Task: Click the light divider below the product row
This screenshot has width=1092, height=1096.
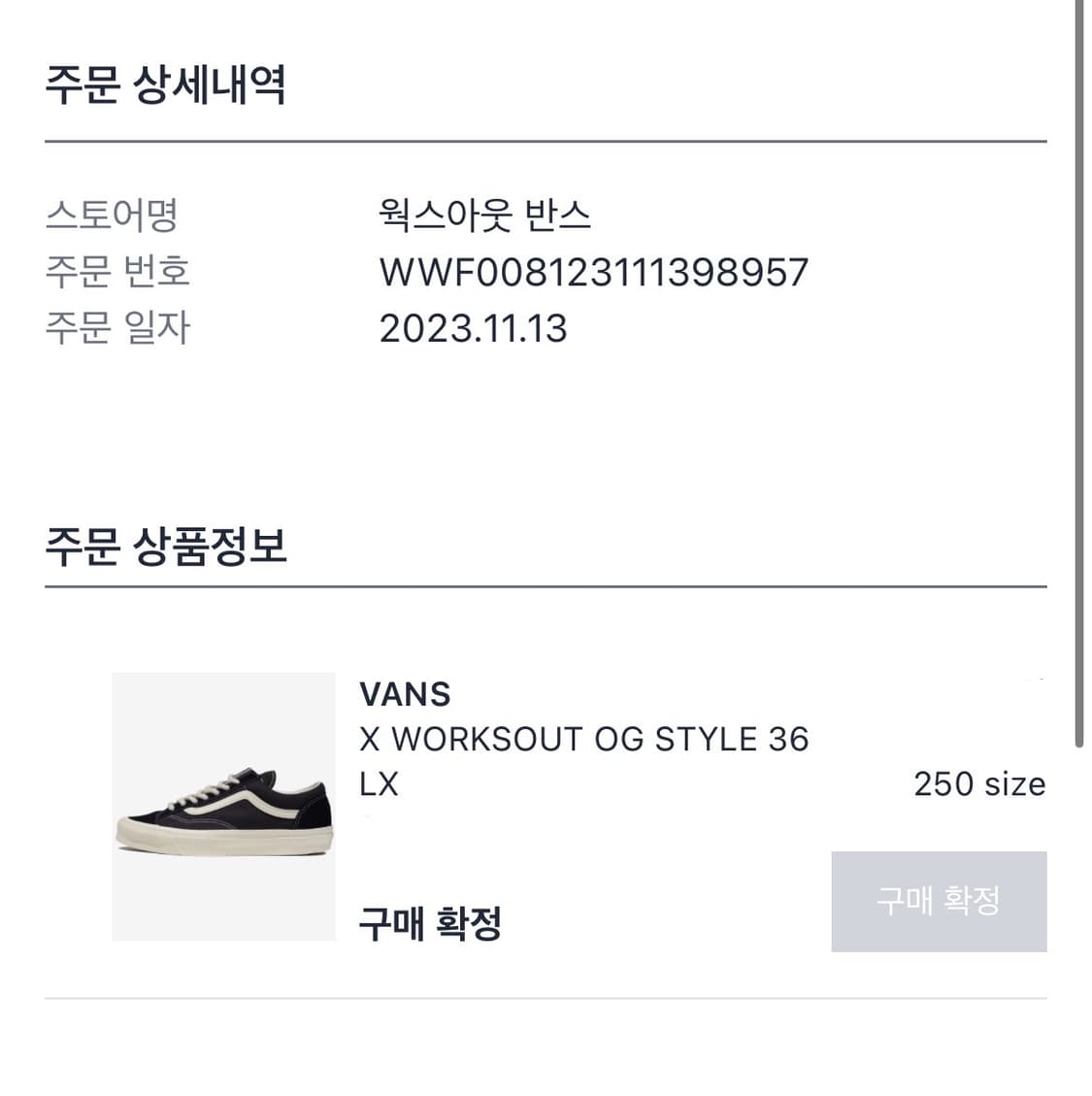Action: pyautogui.click(x=546, y=998)
